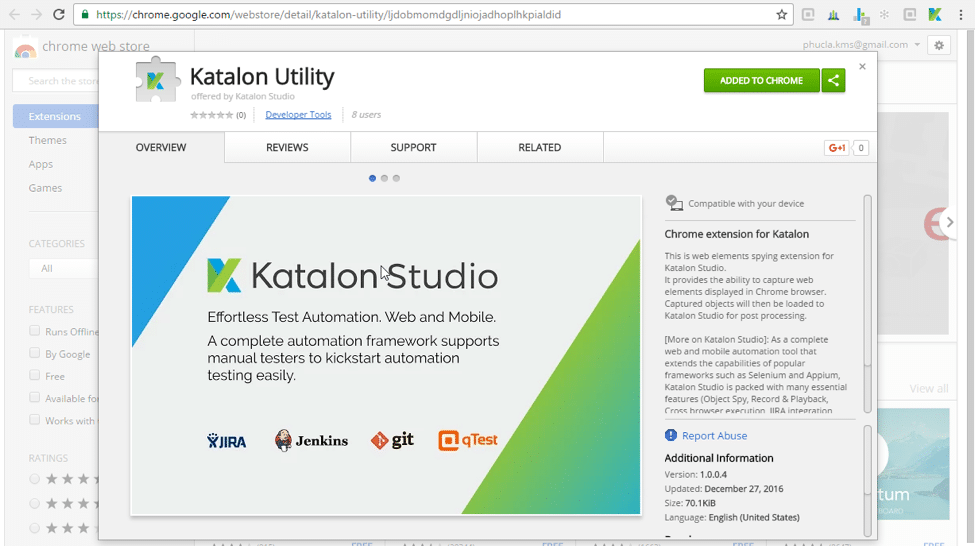Viewport: 975px width, 546px height.
Task: Click the share button beside Added to Chrome
Action: point(833,81)
